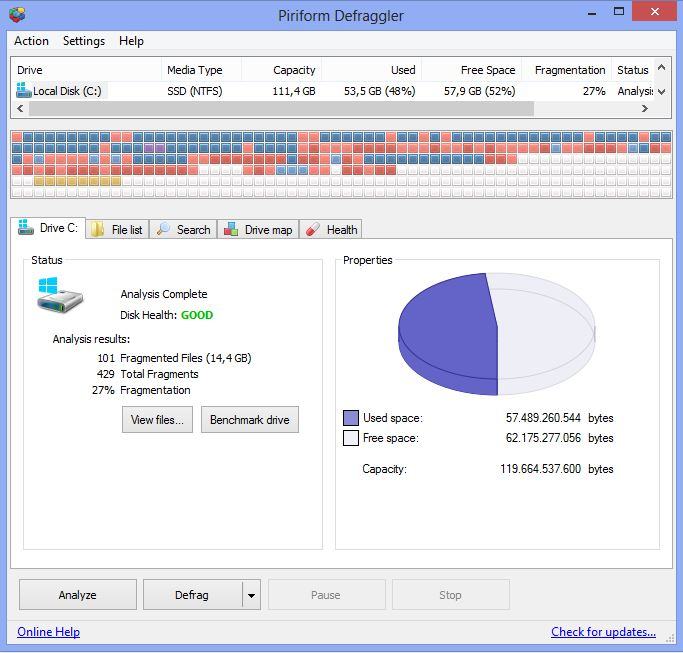Click the Stop button
This screenshot has height=653, width=683.
451,595
